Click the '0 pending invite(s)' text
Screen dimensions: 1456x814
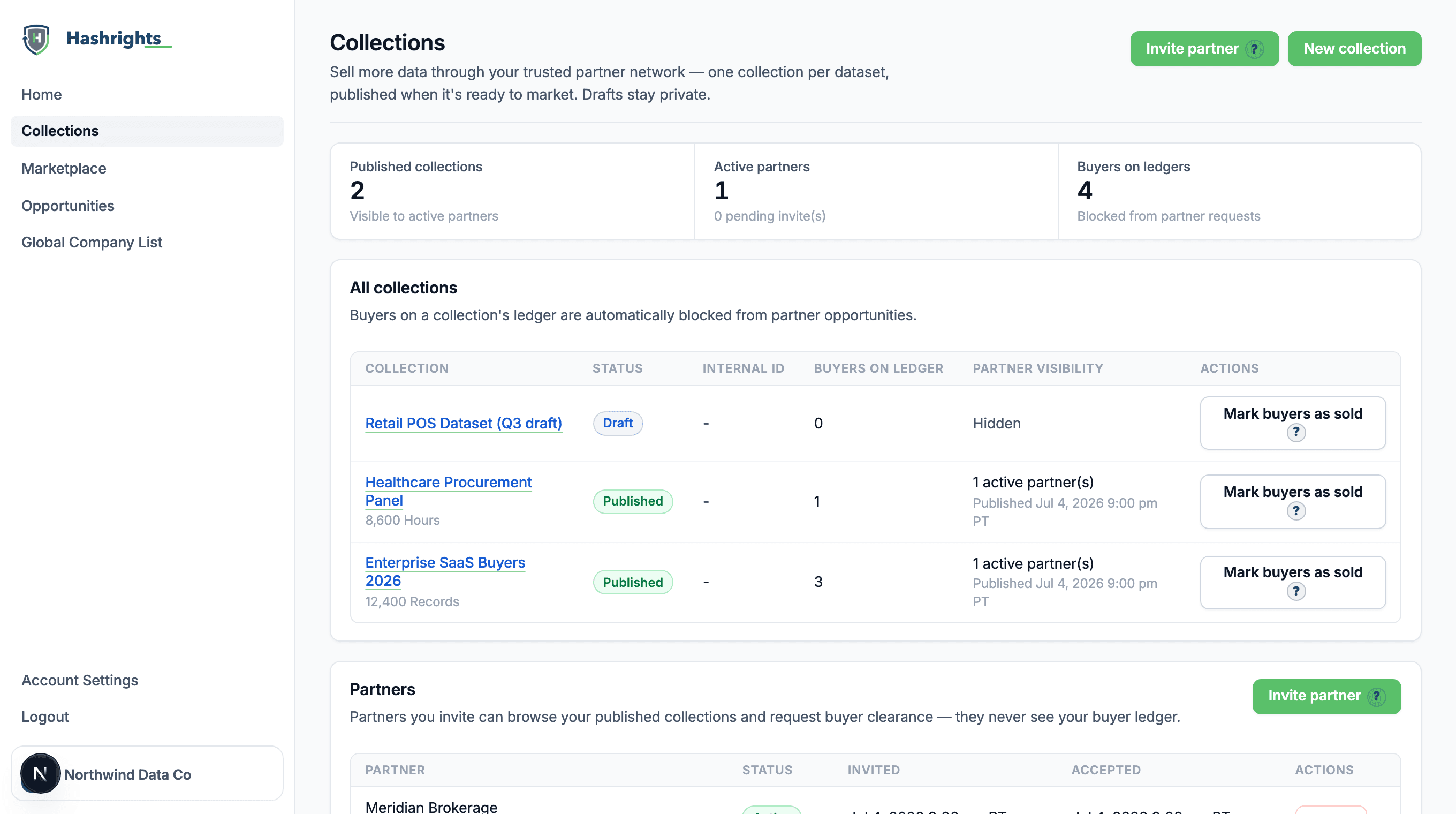pos(769,216)
